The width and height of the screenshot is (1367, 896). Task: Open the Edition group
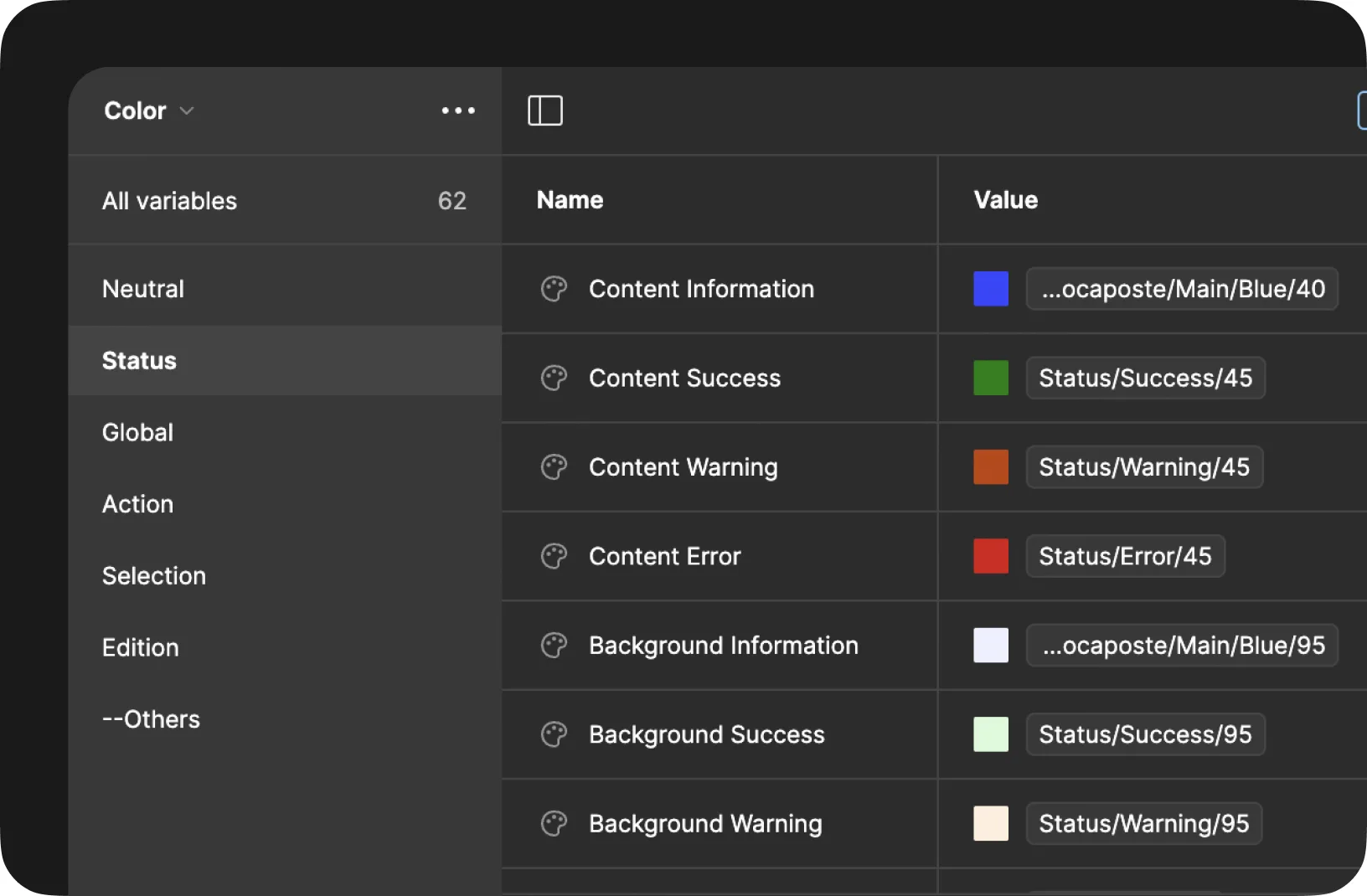pos(285,647)
